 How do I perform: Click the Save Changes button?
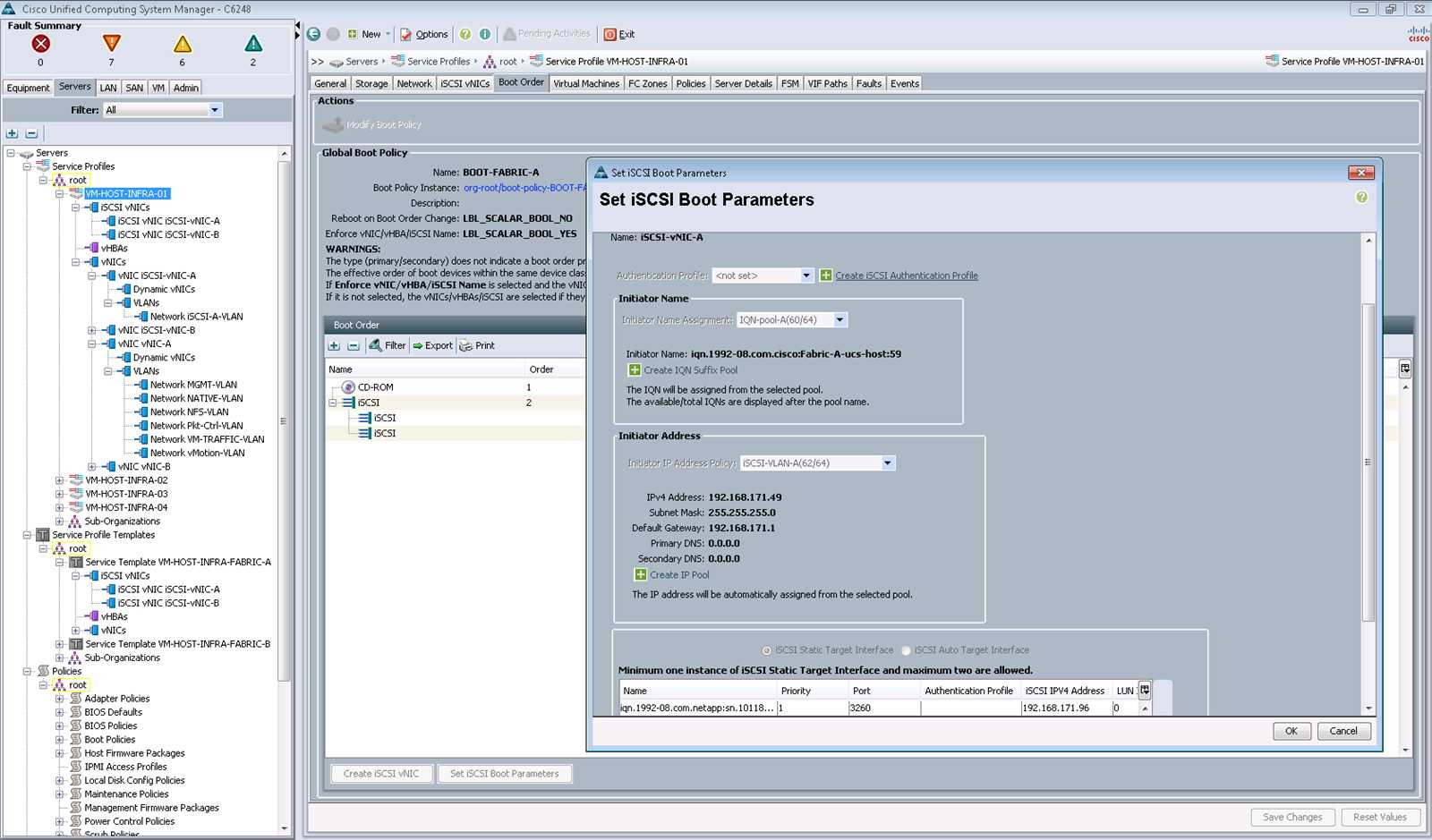click(x=1291, y=817)
